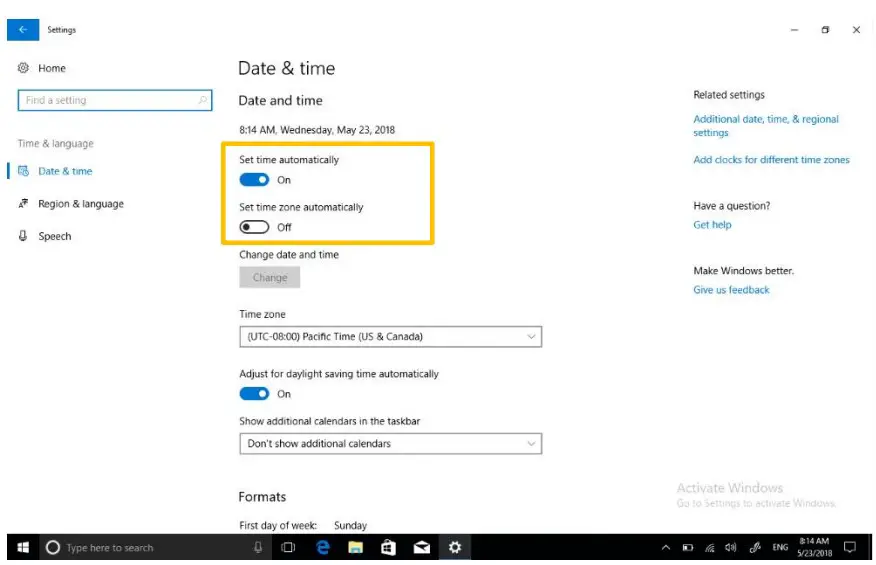Click the 'Make Windows better.' text
This screenshot has height=565, width=876.
pyautogui.click(x=744, y=271)
